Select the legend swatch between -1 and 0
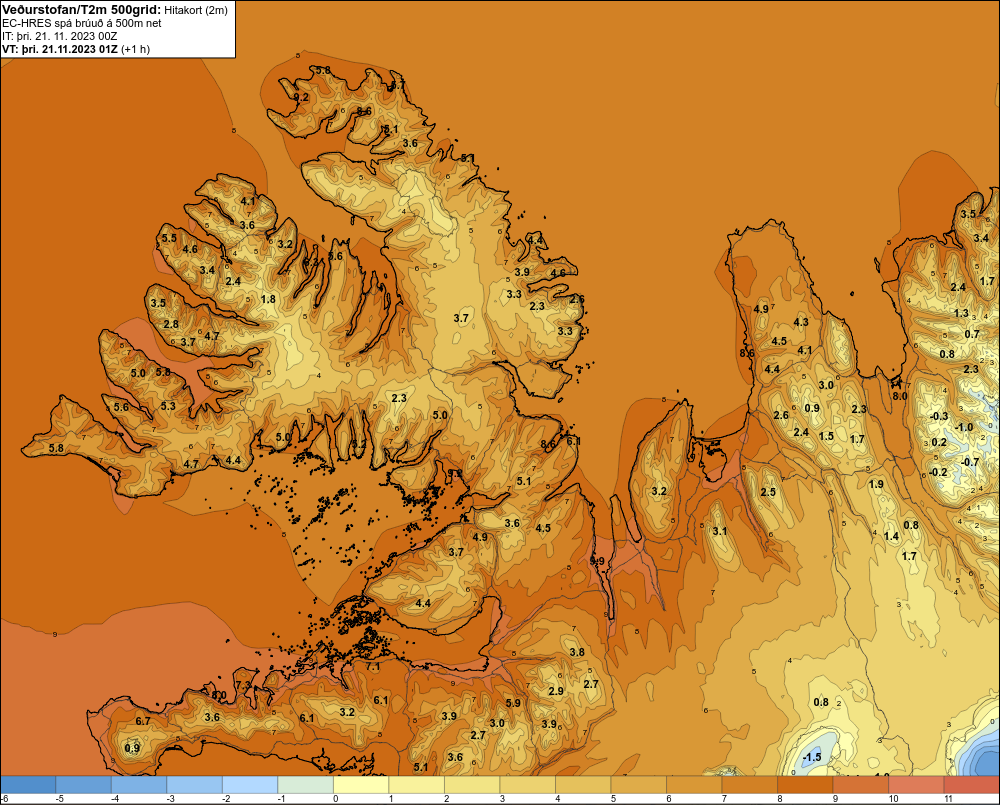1000x805 pixels. point(305,784)
